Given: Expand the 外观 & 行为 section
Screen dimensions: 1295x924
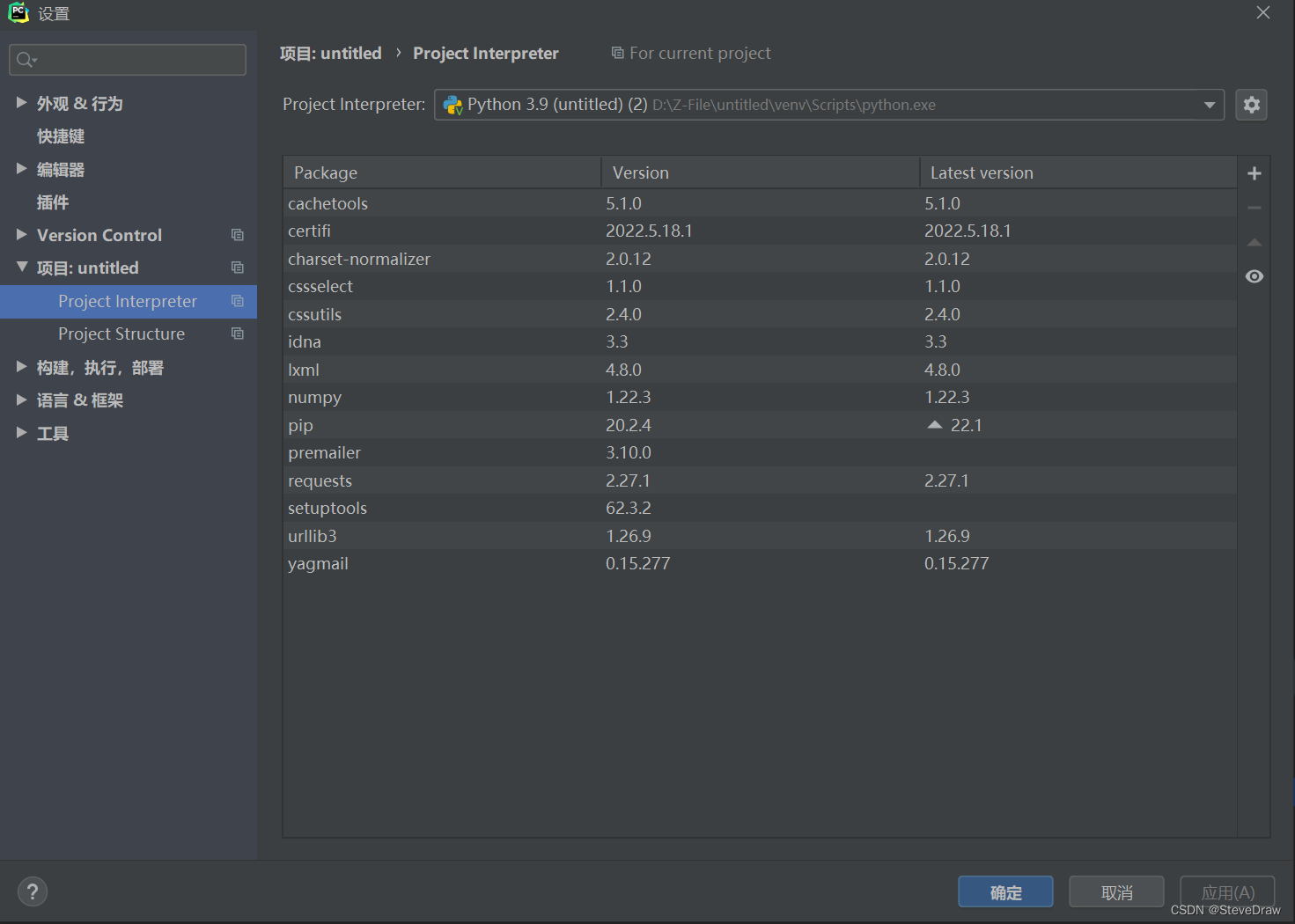Looking at the screenshot, I should tap(21, 103).
